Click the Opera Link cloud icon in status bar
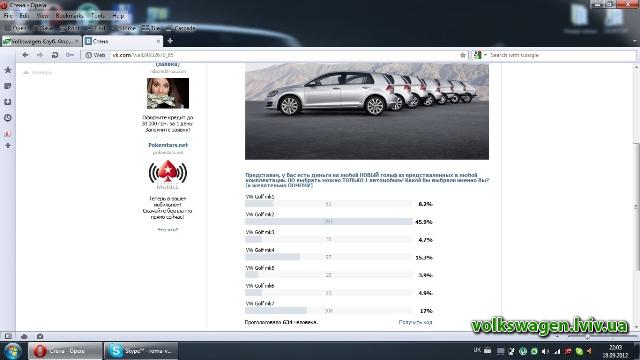640x360 pixels. (x=24, y=336)
